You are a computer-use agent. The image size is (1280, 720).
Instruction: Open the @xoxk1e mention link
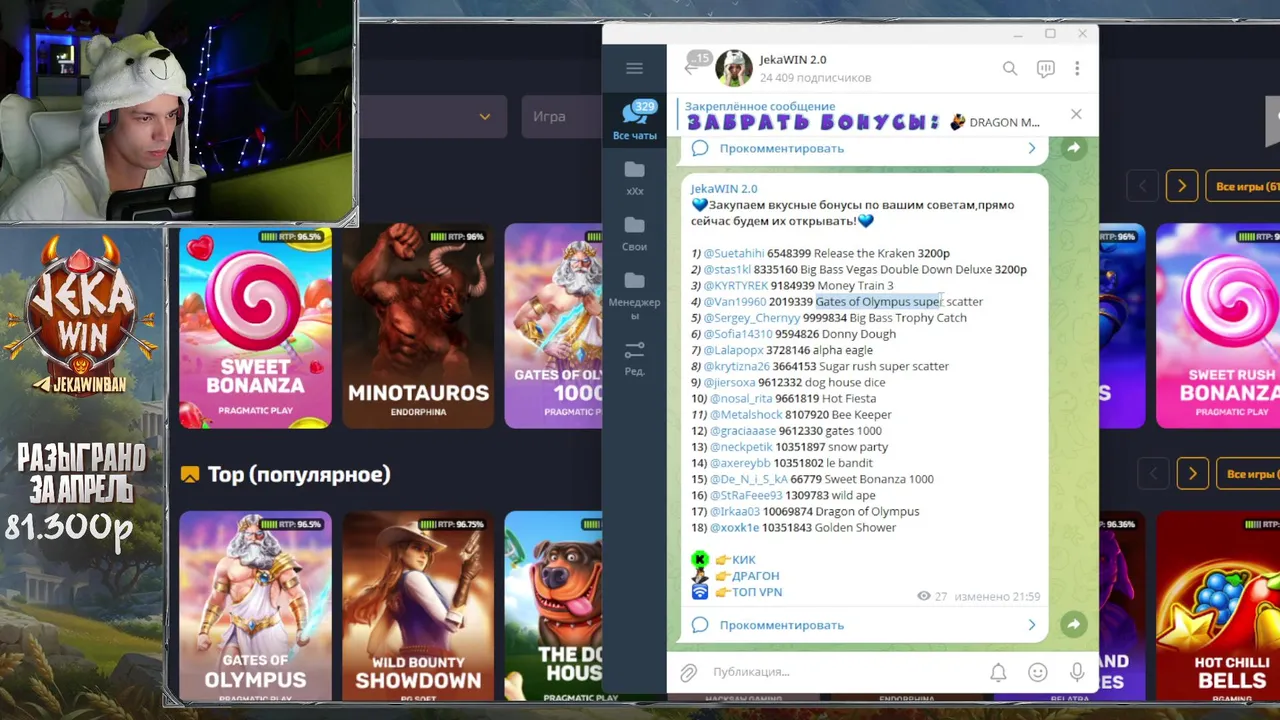pyautogui.click(x=735, y=527)
